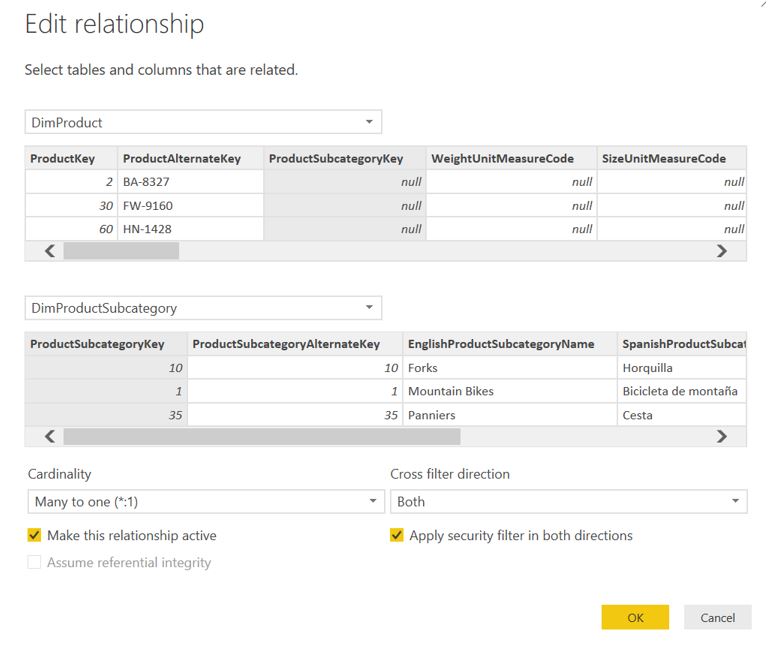Click the BA-8327 cell
775x657 pixels.
(190, 182)
